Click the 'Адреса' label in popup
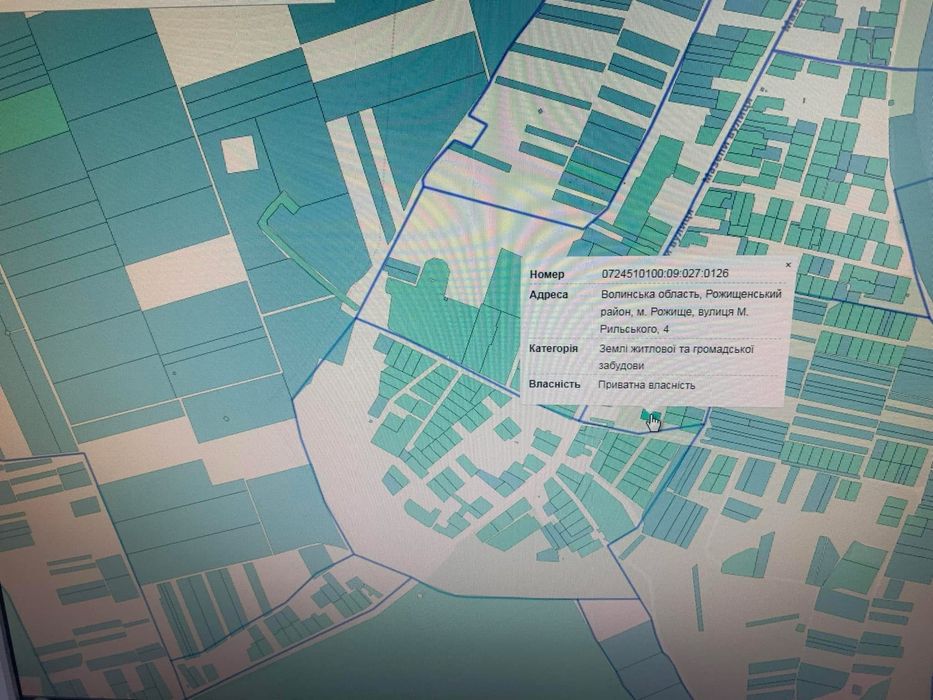Image resolution: width=933 pixels, height=700 pixels. [549, 294]
